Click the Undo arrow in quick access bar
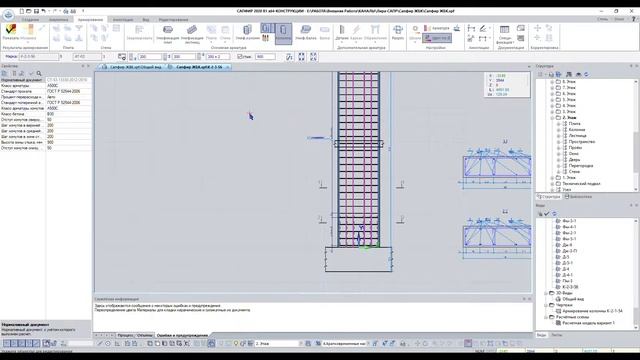Screen dimensions: 640x360 click(44, 11)
